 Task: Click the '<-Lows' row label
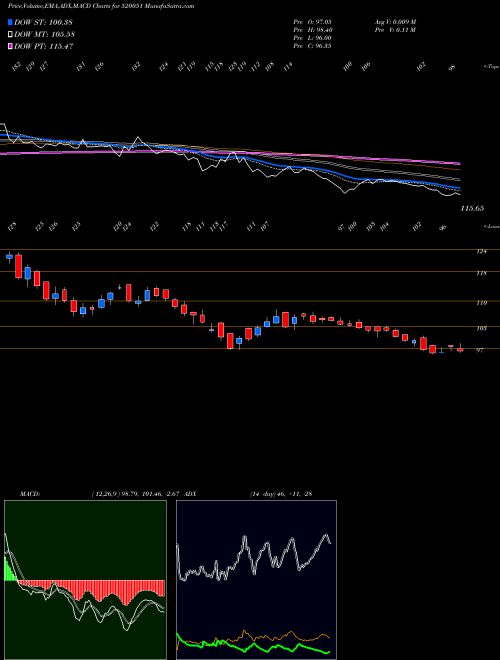click(491, 226)
